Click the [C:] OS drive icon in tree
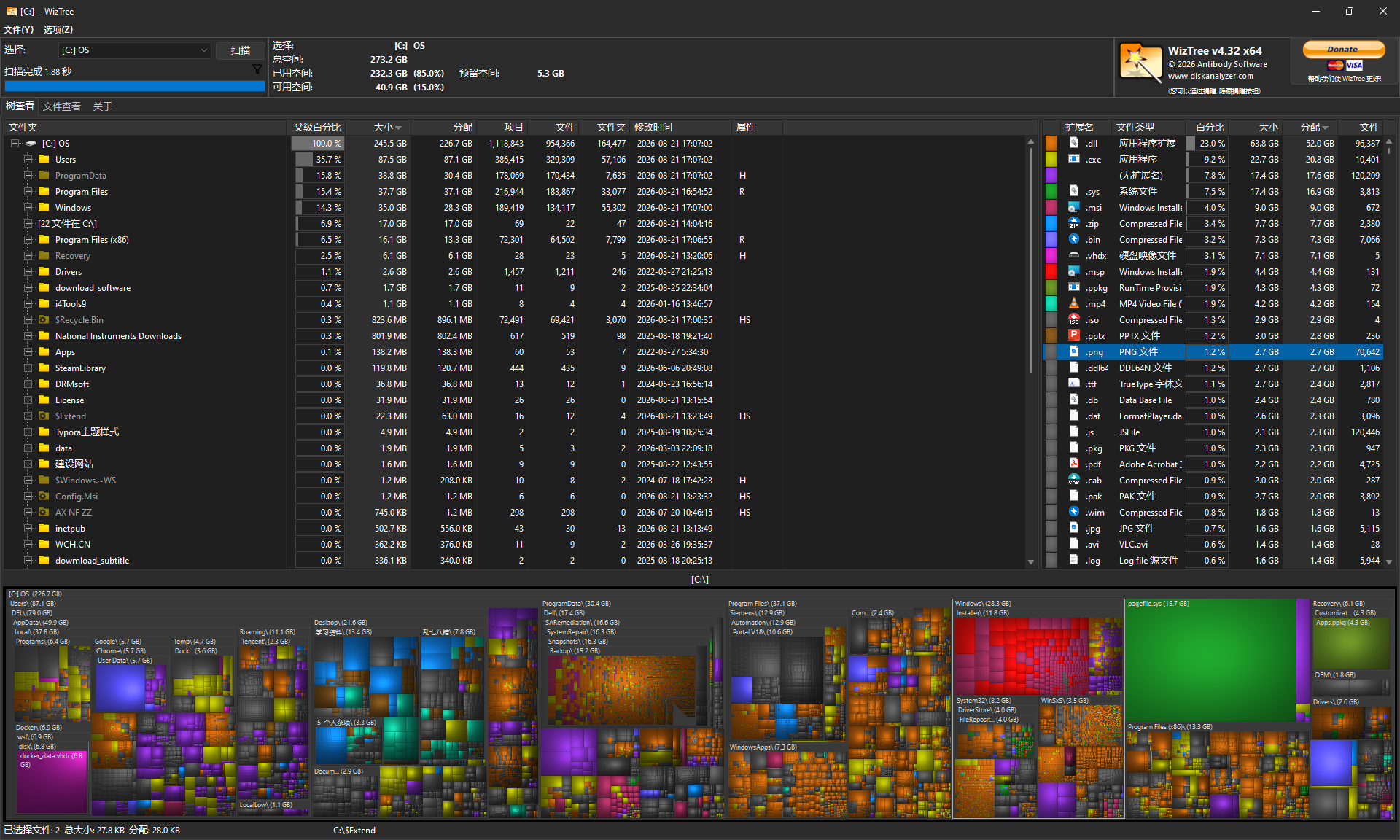 click(31, 143)
